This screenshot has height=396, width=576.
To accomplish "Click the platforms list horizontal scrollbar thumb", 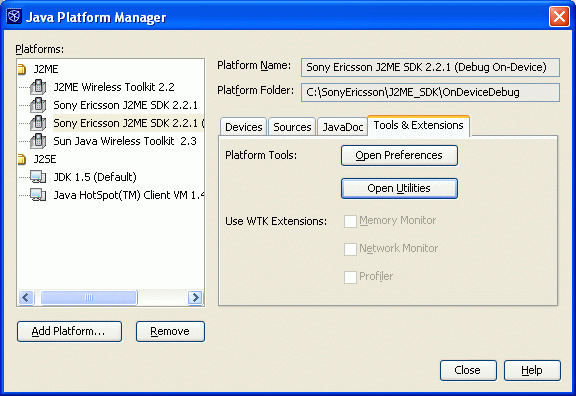I will (x=89, y=297).
